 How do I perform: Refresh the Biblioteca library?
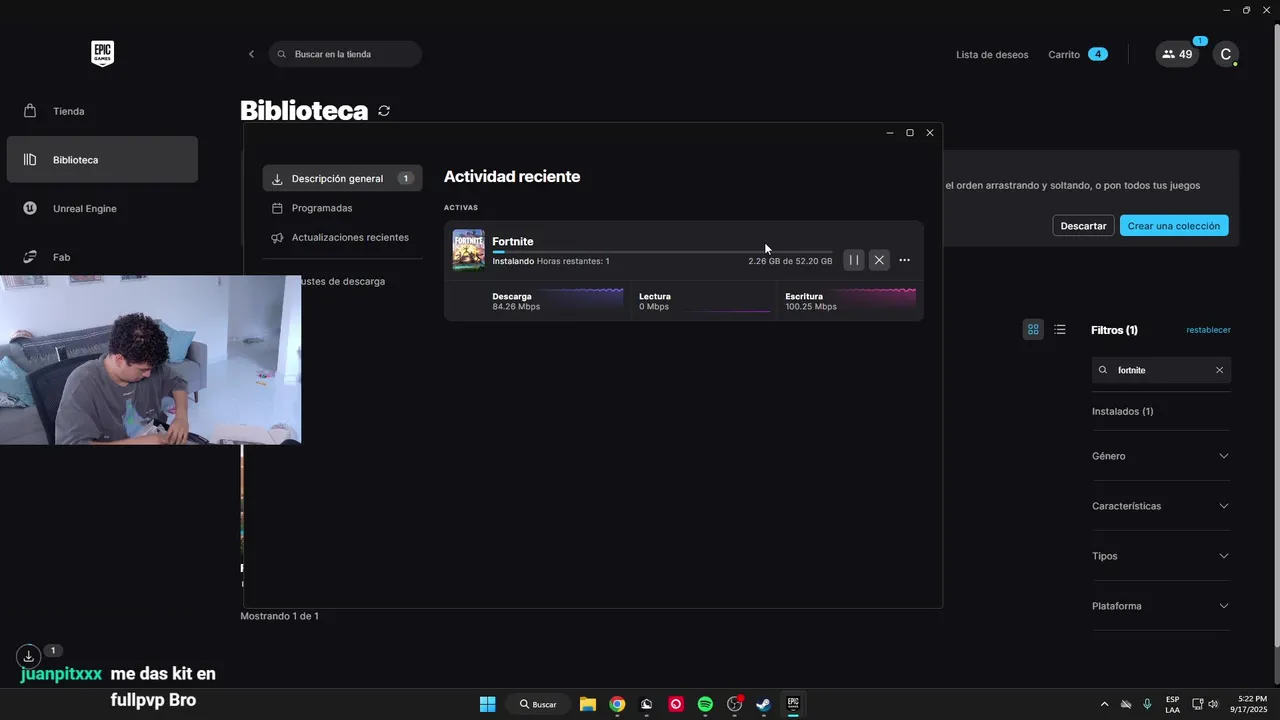tap(384, 111)
